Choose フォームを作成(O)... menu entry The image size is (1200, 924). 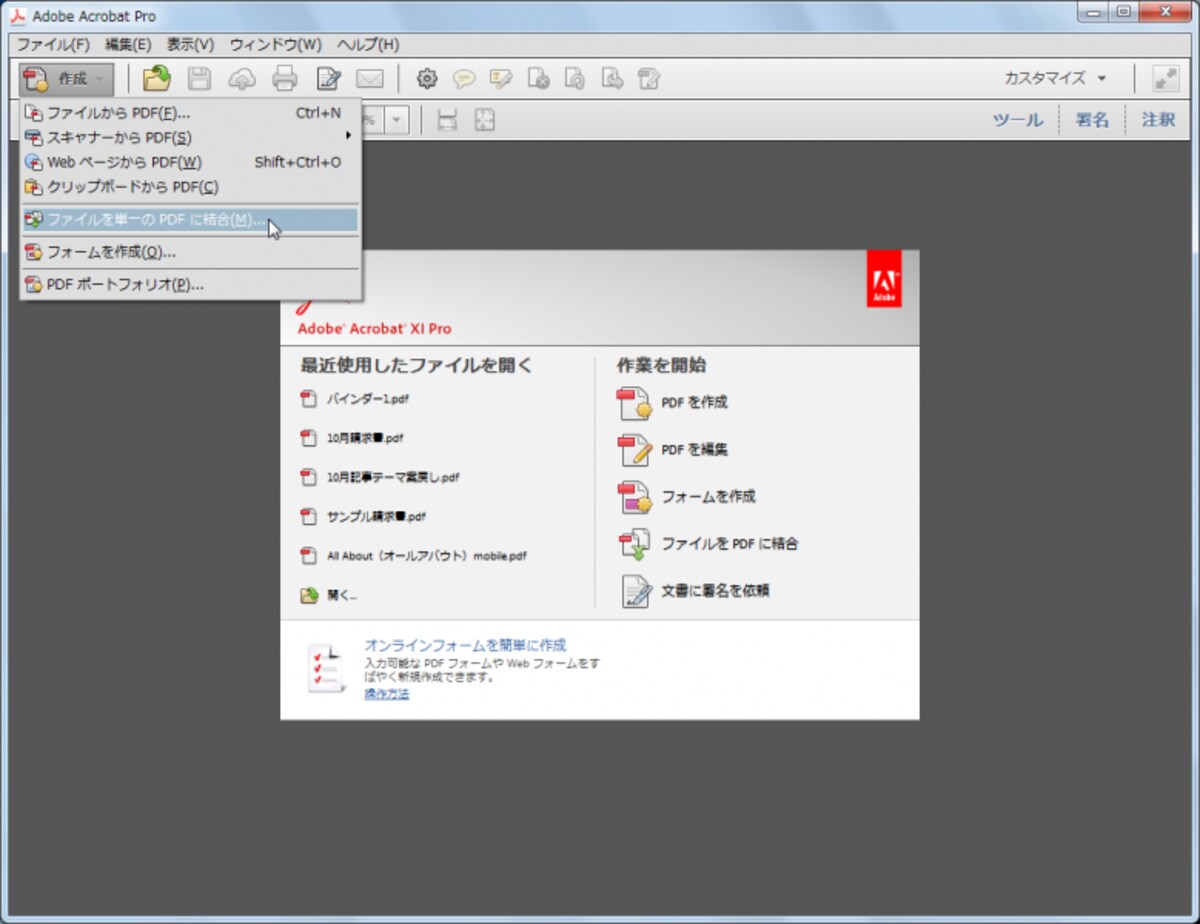pos(190,252)
